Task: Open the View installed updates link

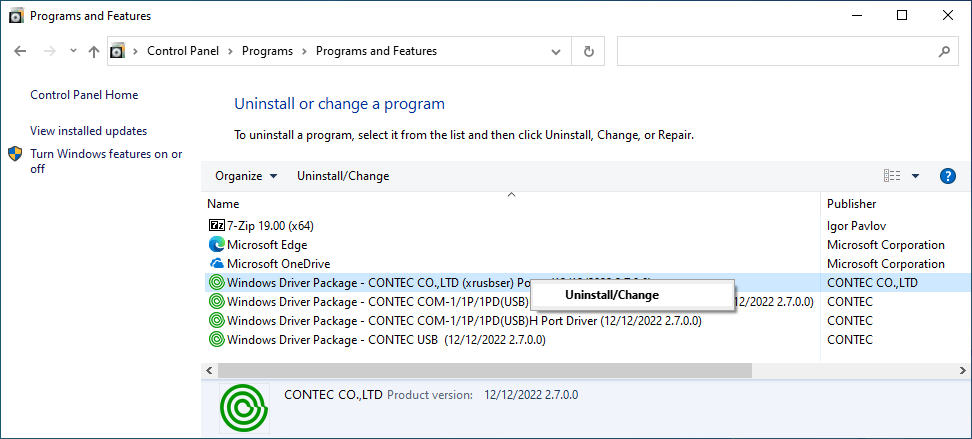Action: pyautogui.click(x=88, y=131)
